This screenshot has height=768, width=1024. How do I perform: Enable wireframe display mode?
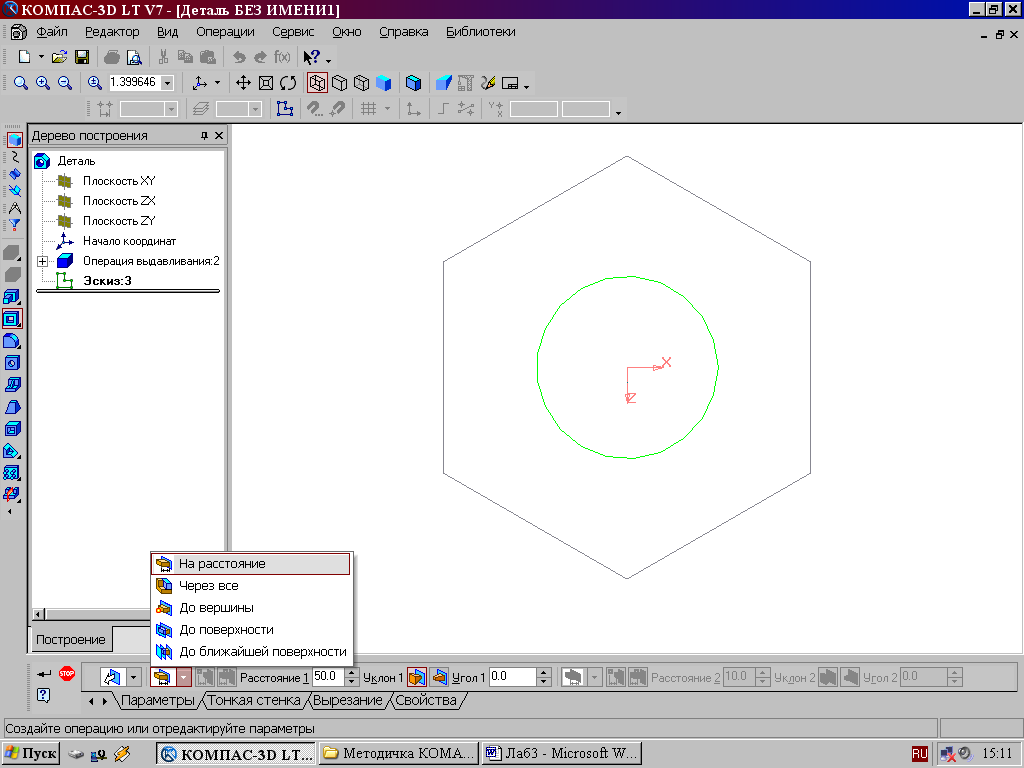pos(317,83)
